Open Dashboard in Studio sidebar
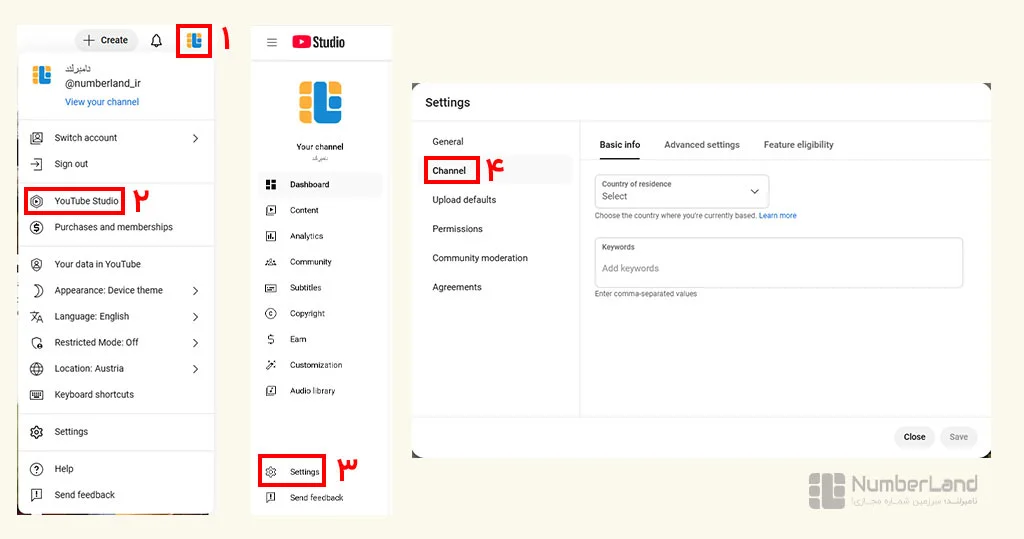Viewport: 1024px width, 539px height. pos(321,185)
